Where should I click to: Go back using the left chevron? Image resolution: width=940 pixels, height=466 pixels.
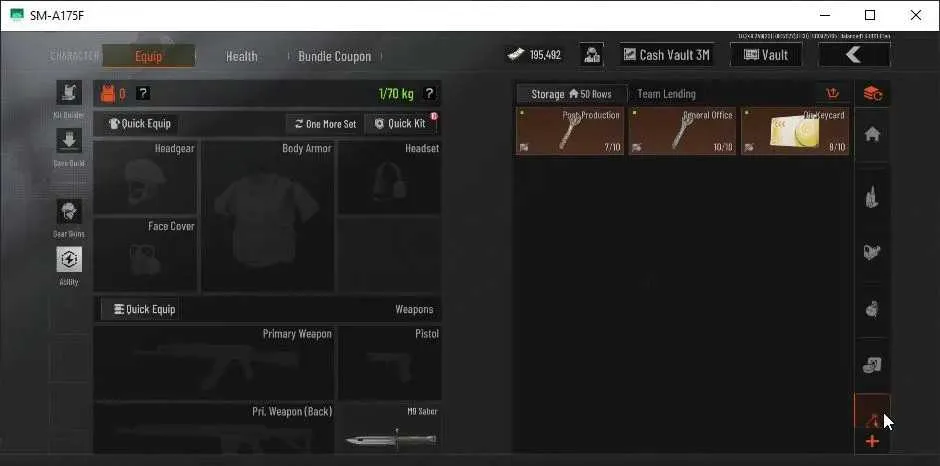(854, 55)
